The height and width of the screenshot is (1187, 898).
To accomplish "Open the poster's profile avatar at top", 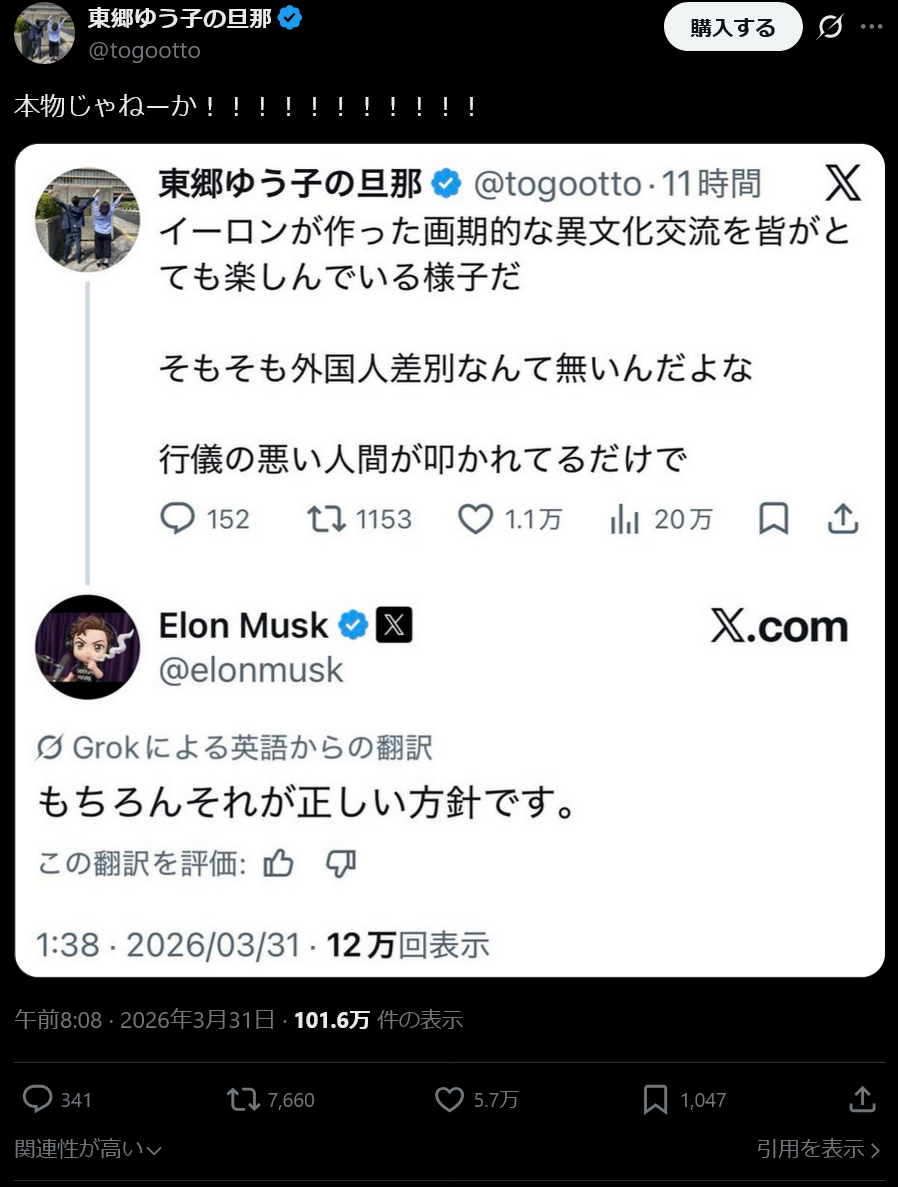I will (44, 33).
